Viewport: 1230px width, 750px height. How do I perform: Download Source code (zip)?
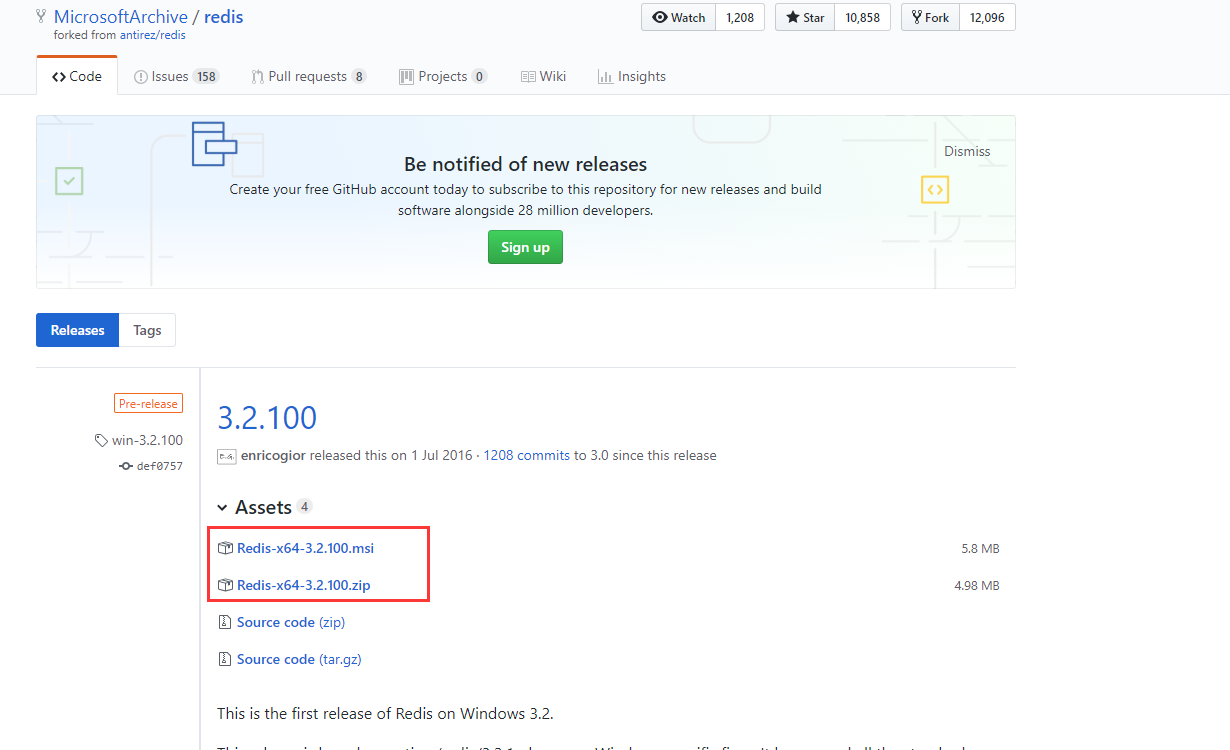pos(291,622)
